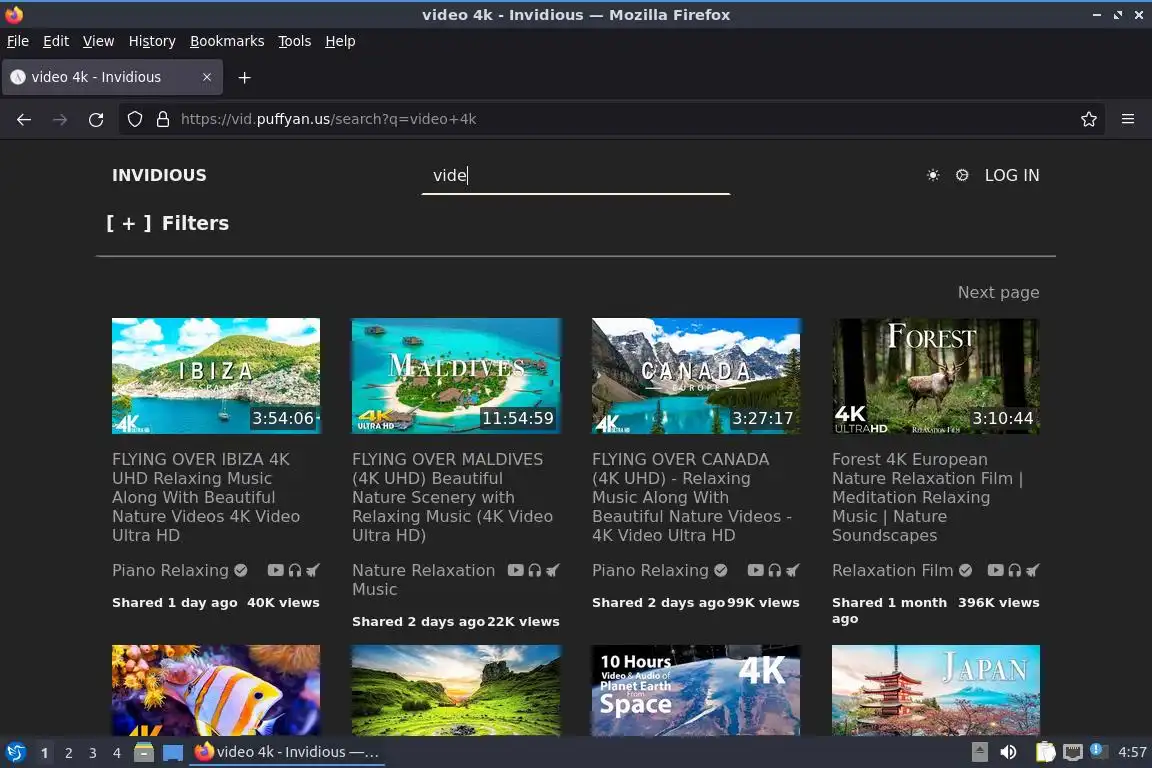The image size is (1152, 768).
Task: Open file manager from taskbar
Action: [x=144, y=753]
